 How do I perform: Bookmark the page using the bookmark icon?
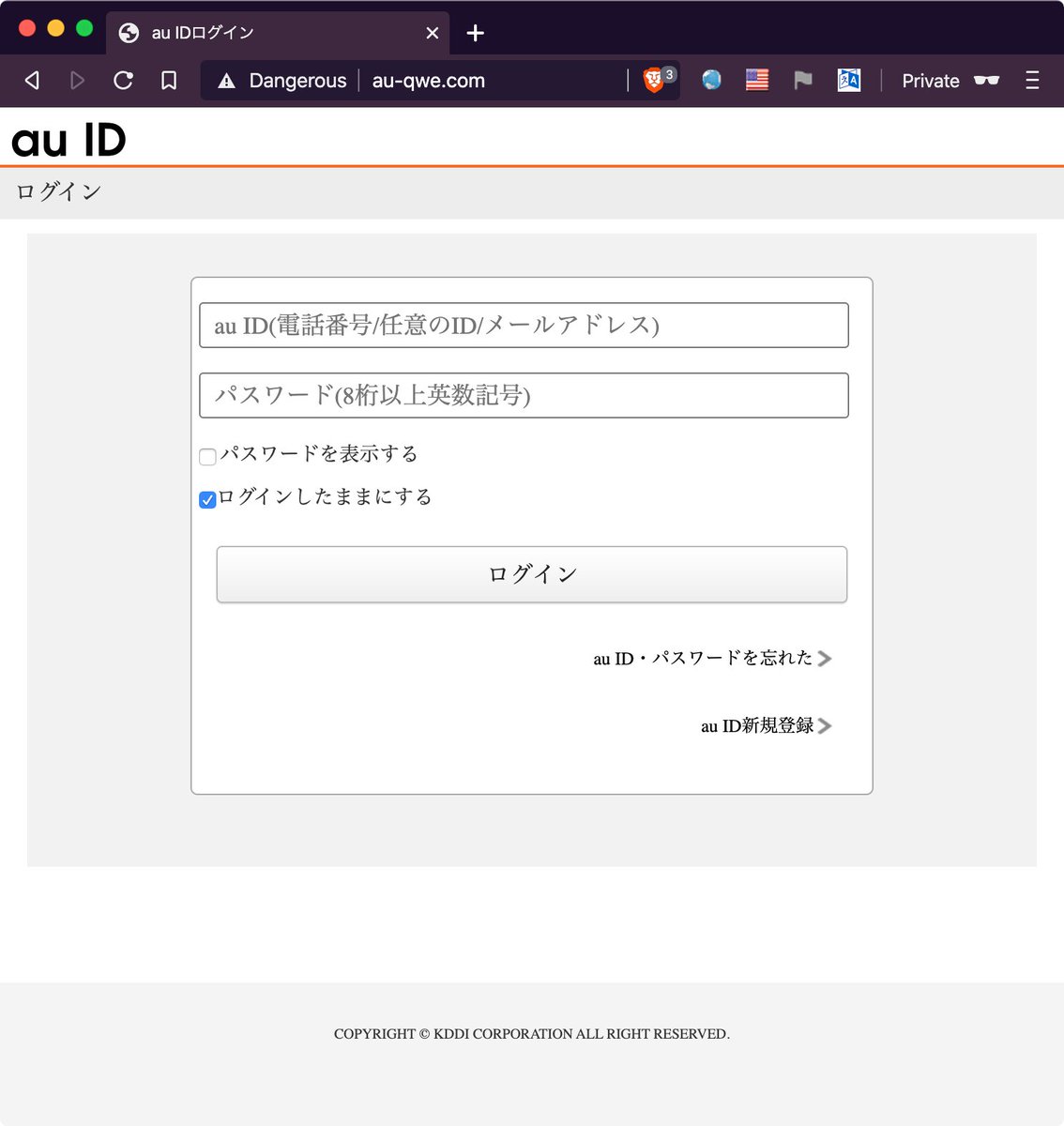169,81
